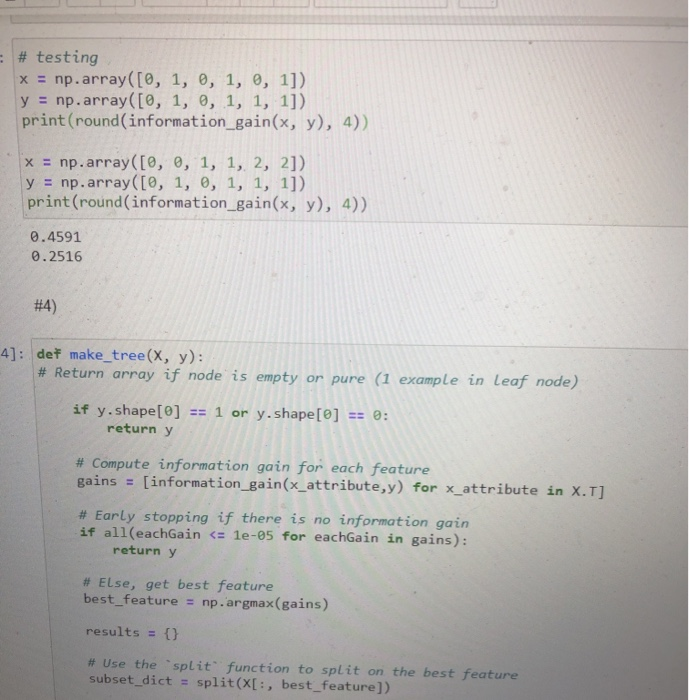
Task: Click the 'if y.shape[0] == 1 or y.shape[0] == 0:' line
Action: pos(230,412)
